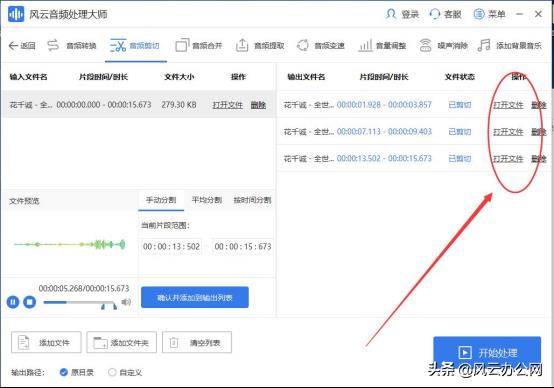The height and width of the screenshot is (388, 554).
Task: Select input file row 花千诚
Action: (x=138, y=105)
